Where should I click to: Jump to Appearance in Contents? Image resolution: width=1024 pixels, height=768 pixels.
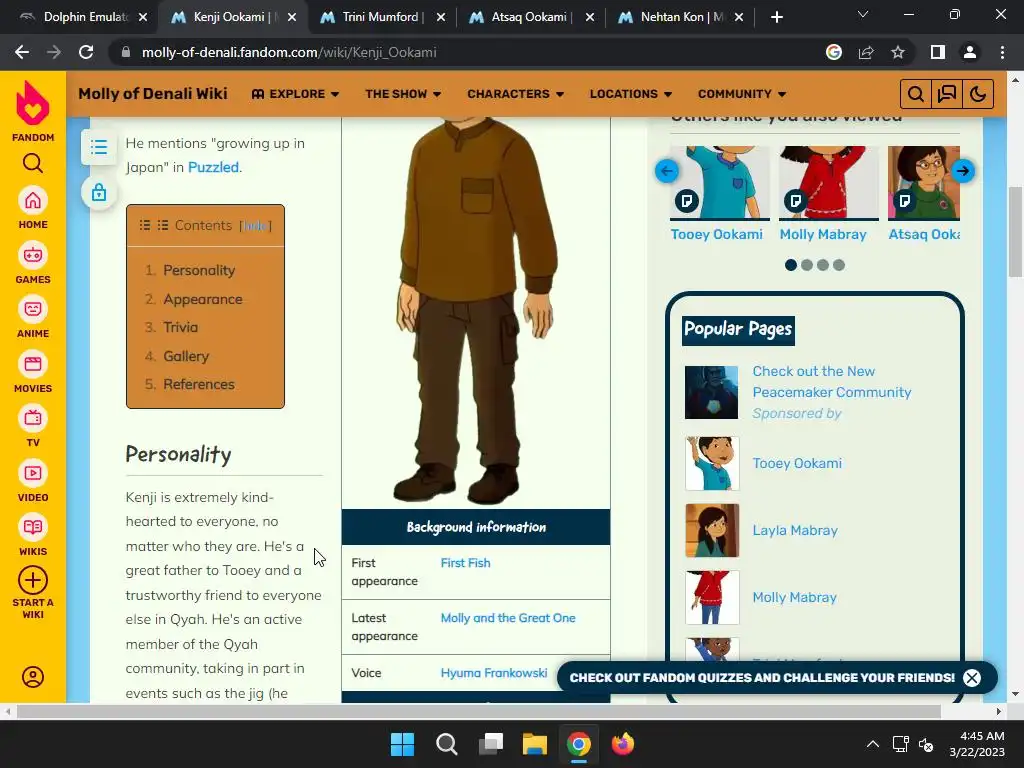202,299
